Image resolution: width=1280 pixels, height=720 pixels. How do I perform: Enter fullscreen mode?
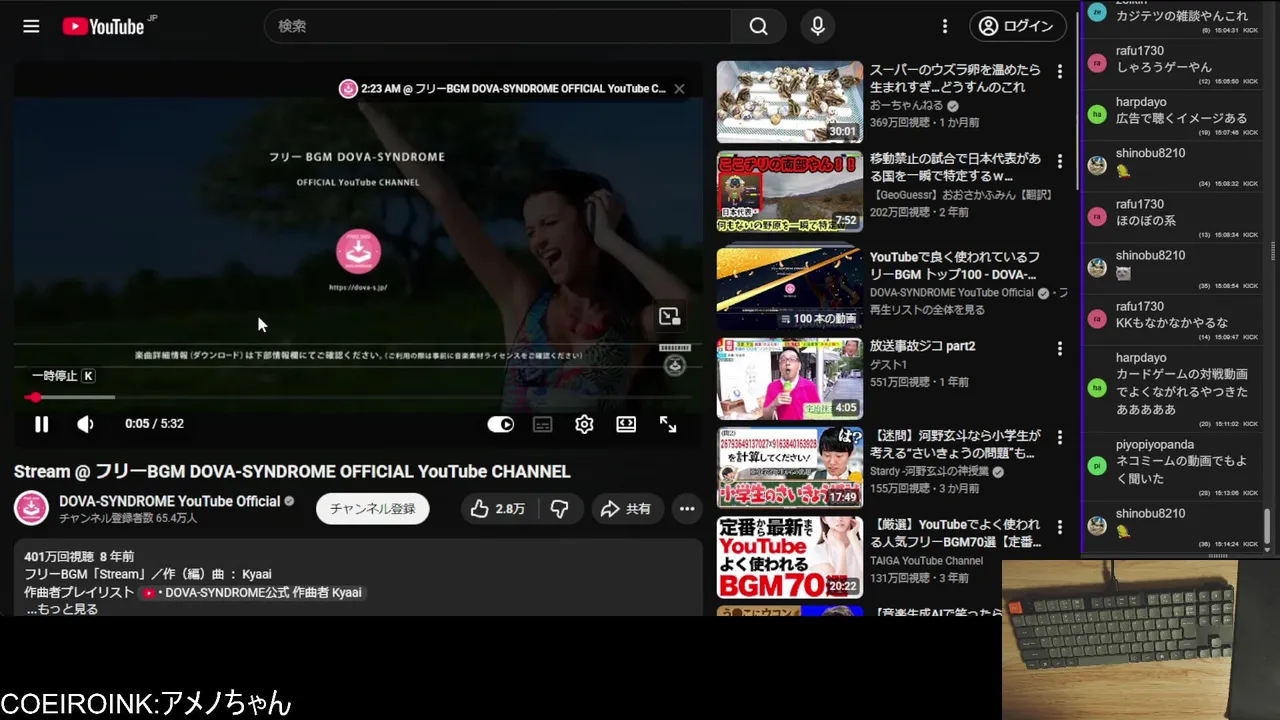668,424
